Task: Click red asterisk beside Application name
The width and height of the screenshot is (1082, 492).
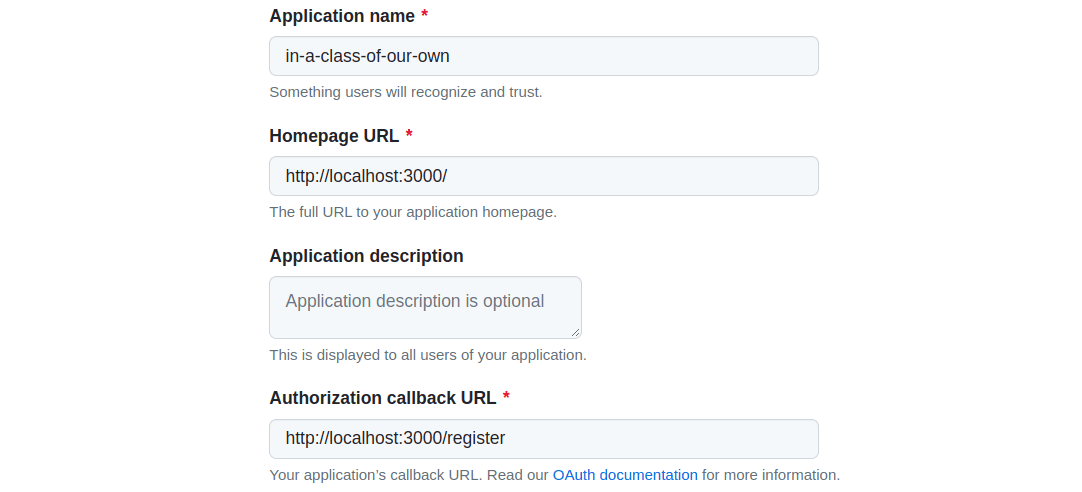Action: click(x=424, y=15)
